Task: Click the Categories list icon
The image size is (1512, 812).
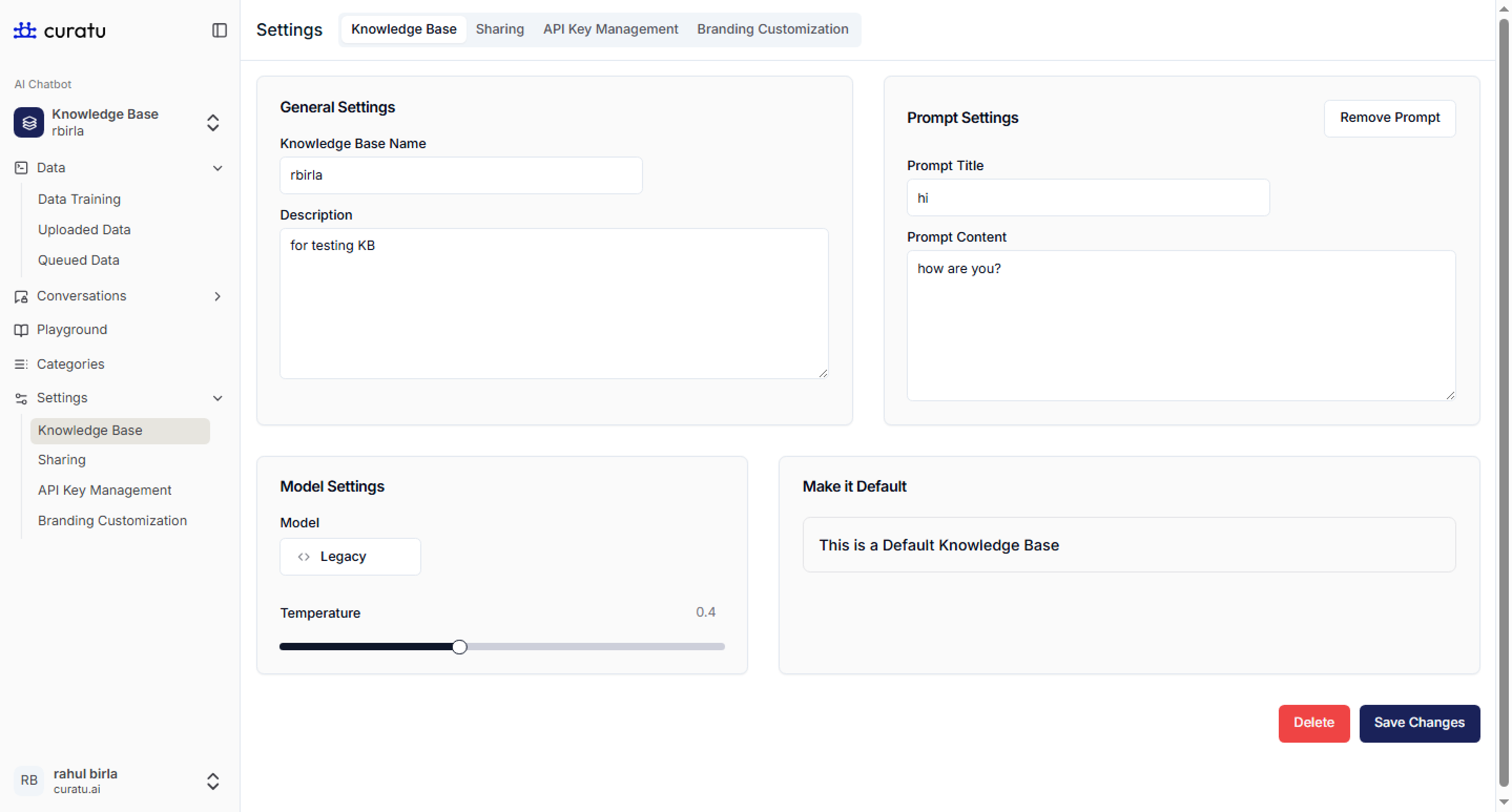Action: pos(21,365)
